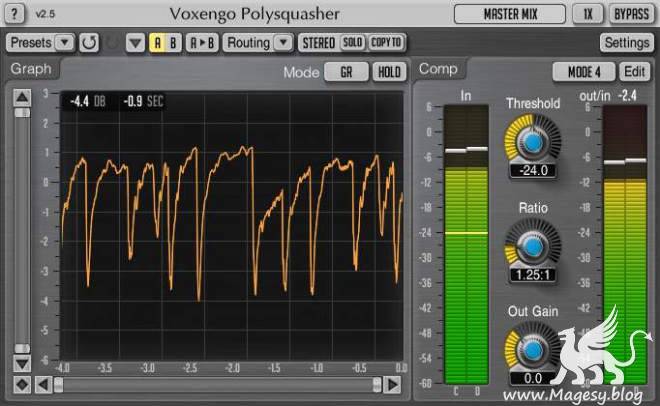Click the -4.4 DB readout in graph
Viewport: 660px width, 406px height.
(x=88, y=101)
